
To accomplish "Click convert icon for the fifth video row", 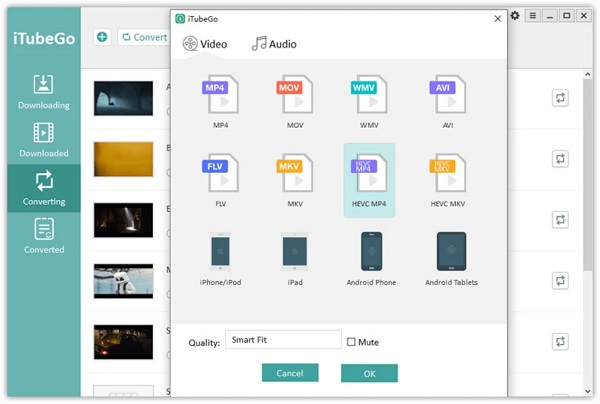I will (x=560, y=341).
